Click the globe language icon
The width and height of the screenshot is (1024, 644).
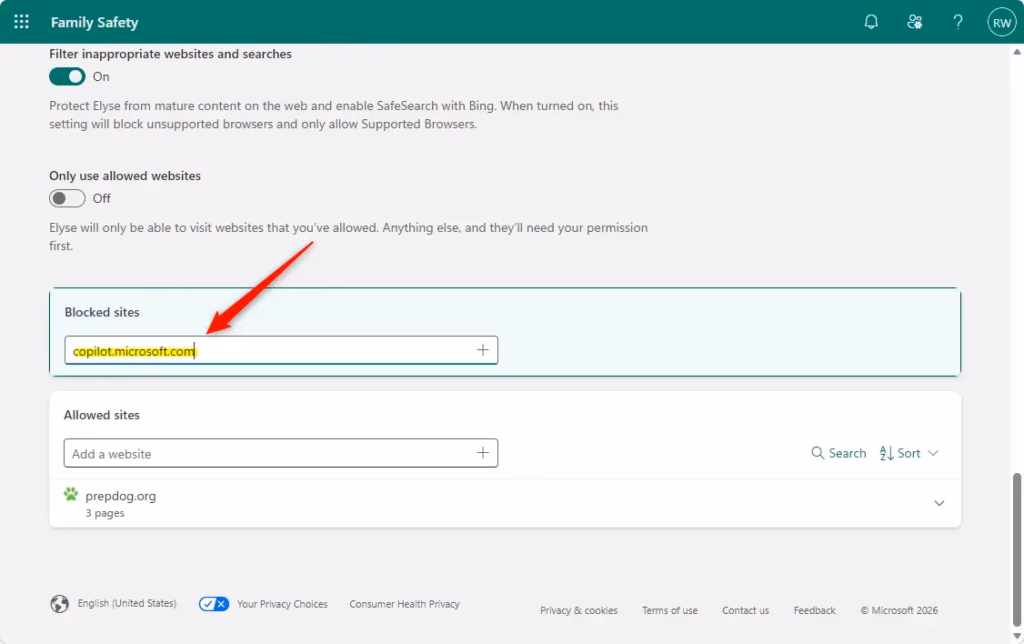pyautogui.click(x=59, y=604)
